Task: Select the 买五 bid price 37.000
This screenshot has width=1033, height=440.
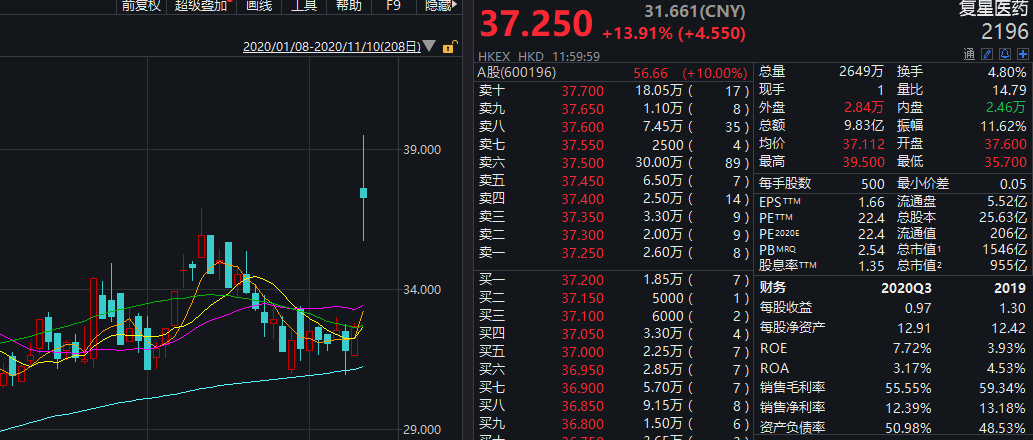Action: [582, 352]
